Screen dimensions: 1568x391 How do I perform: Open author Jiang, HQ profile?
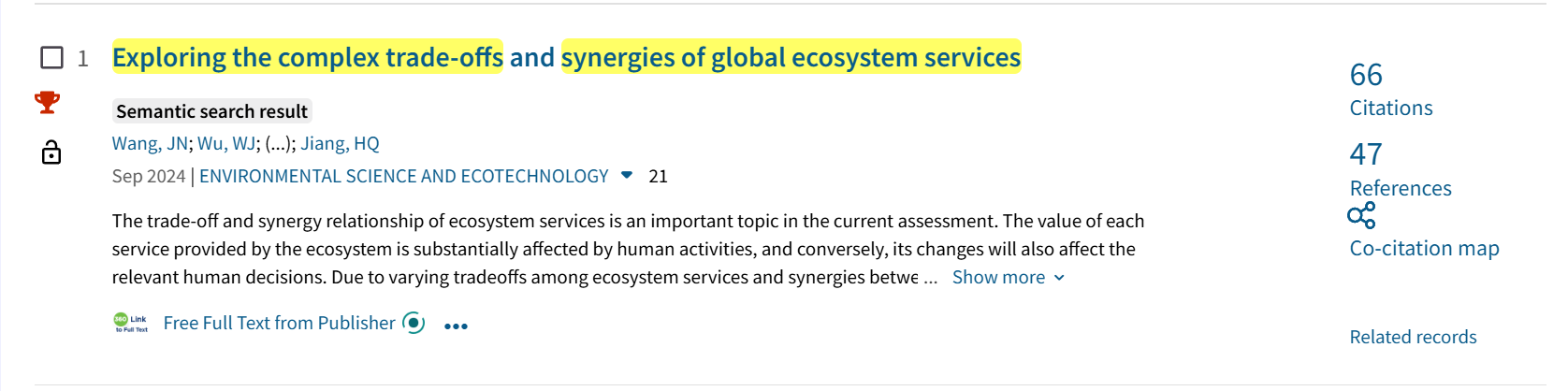pyautogui.click(x=340, y=143)
